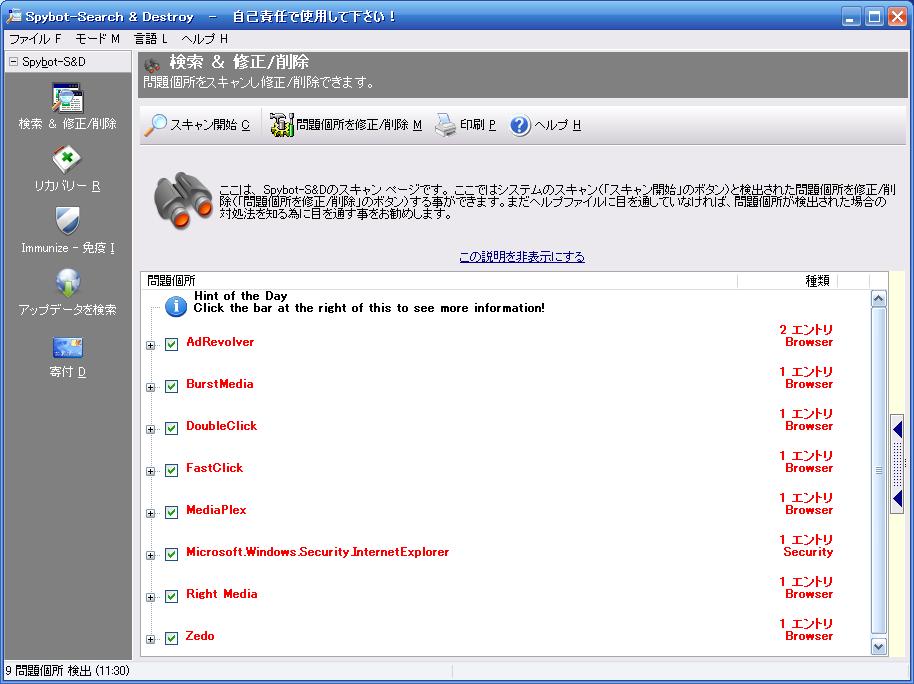914x684 pixels.
Task: Open the update search globe icon
Action: coord(68,283)
